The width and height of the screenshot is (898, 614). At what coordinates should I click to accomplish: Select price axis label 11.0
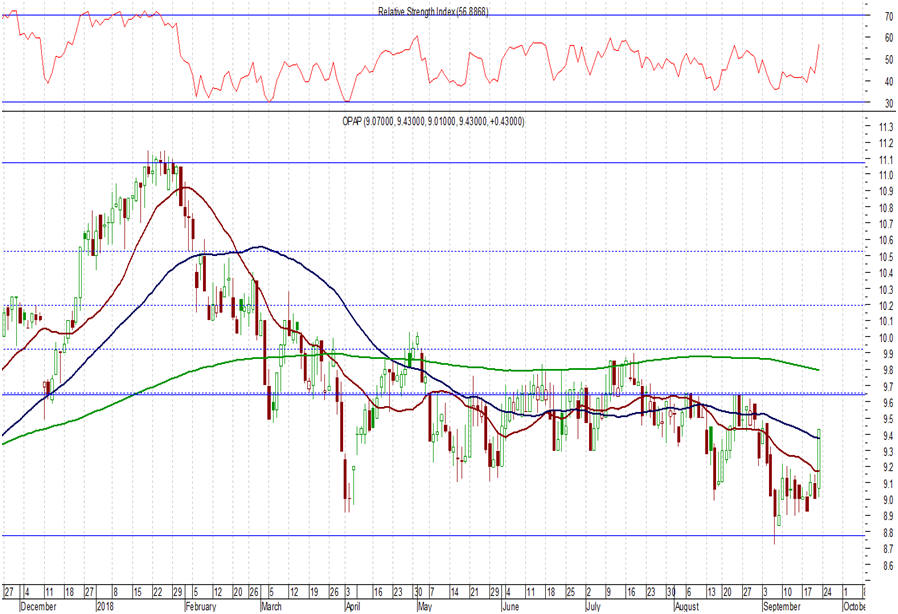click(x=887, y=175)
